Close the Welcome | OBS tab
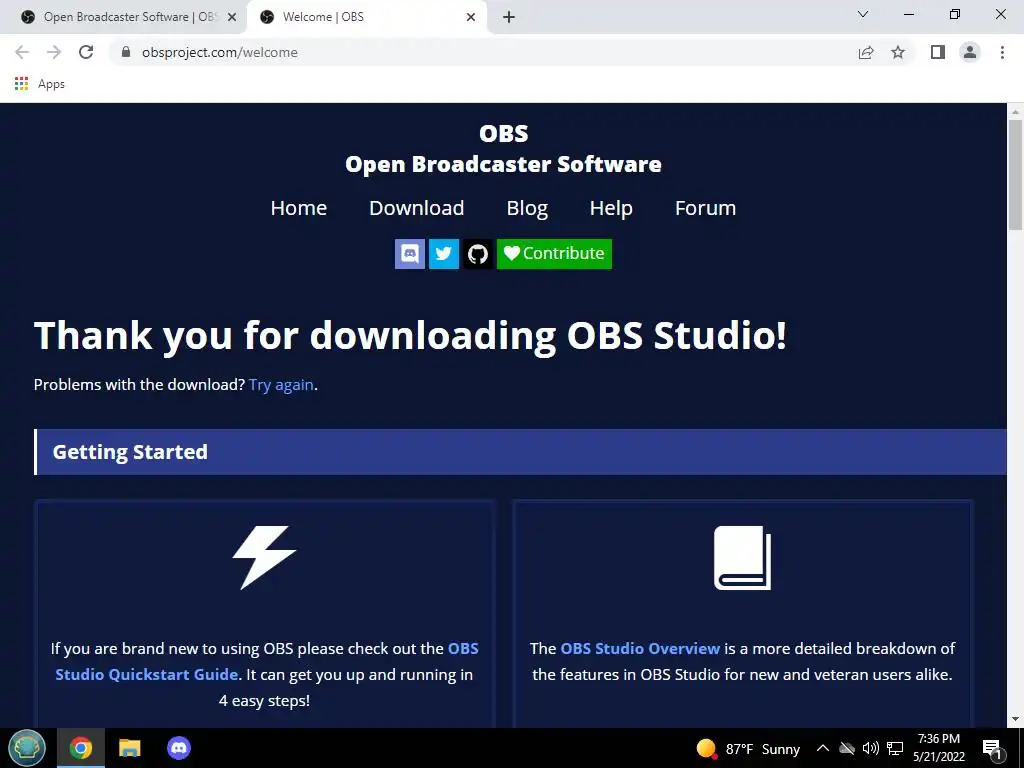The width and height of the screenshot is (1024, 768). 471,17
